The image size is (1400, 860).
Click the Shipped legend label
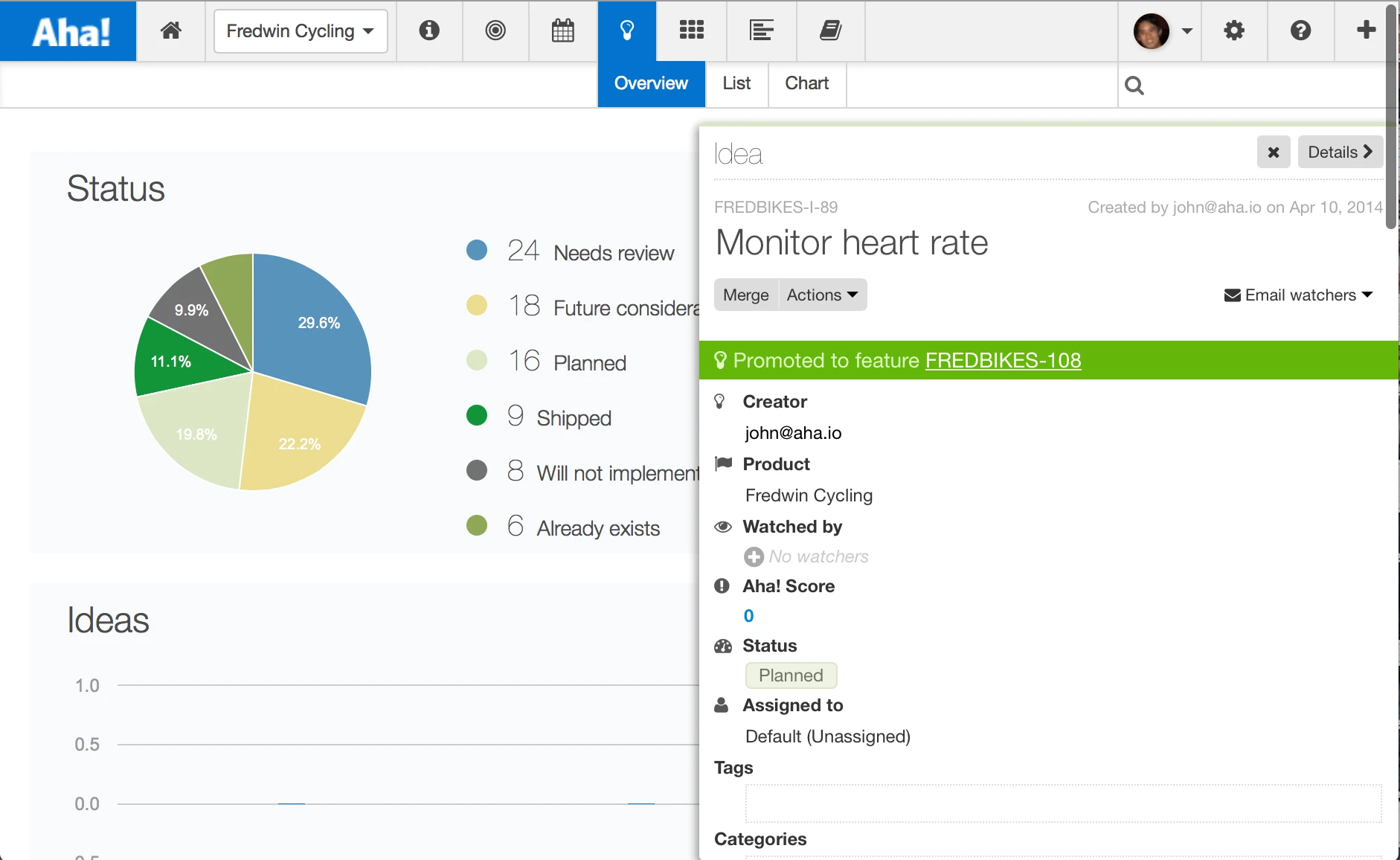click(x=574, y=418)
